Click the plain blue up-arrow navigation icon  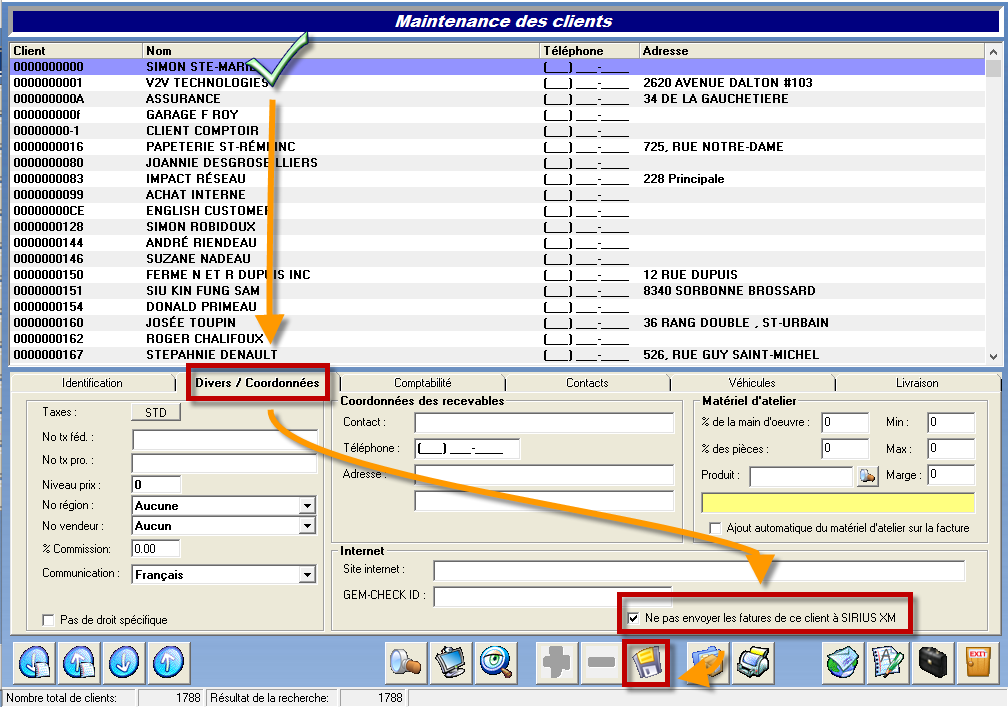[169, 662]
